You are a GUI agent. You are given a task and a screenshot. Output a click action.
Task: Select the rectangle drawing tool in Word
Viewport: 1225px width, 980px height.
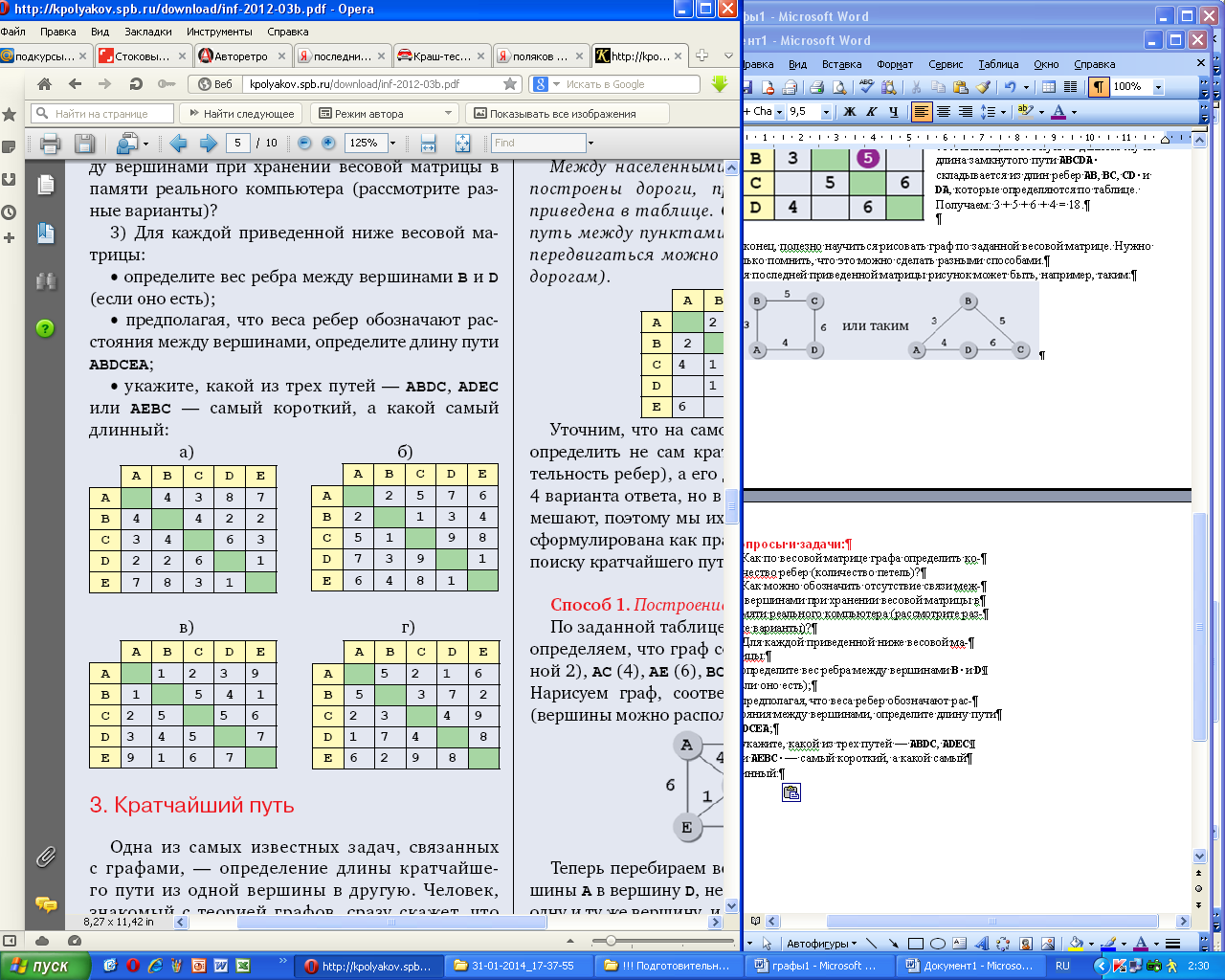point(916,944)
